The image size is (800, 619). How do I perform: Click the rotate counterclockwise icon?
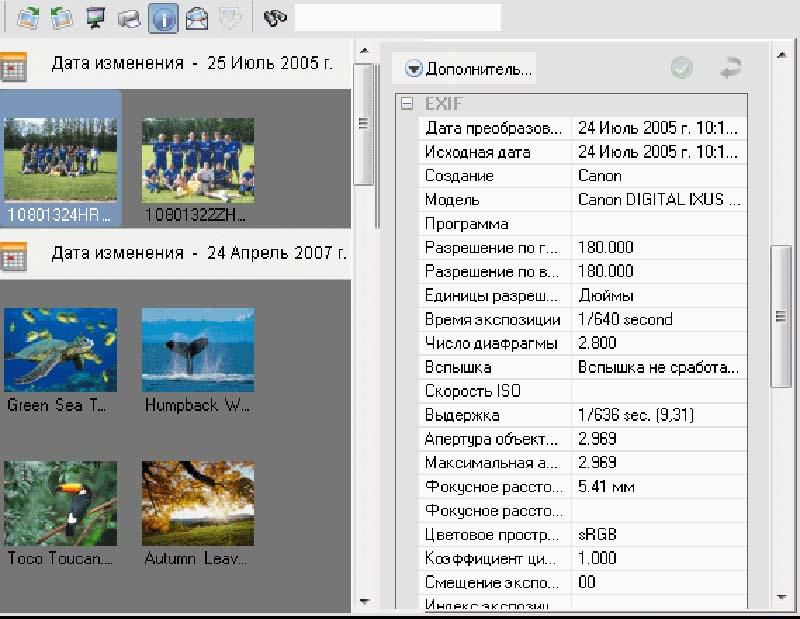(61, 17)
